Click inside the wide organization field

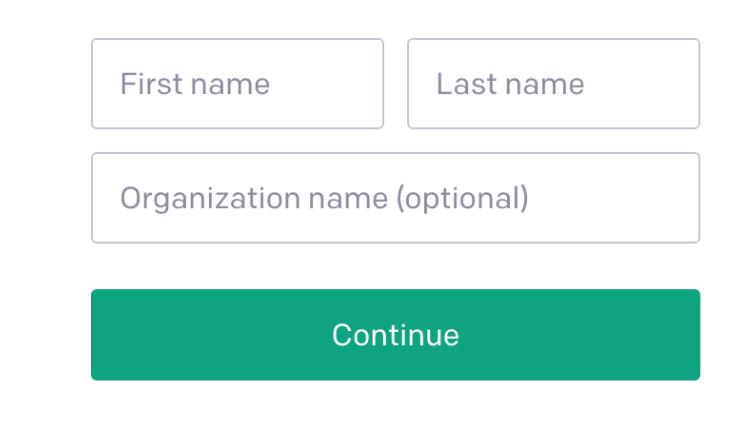pyautogui.click(x=395, y=198)
